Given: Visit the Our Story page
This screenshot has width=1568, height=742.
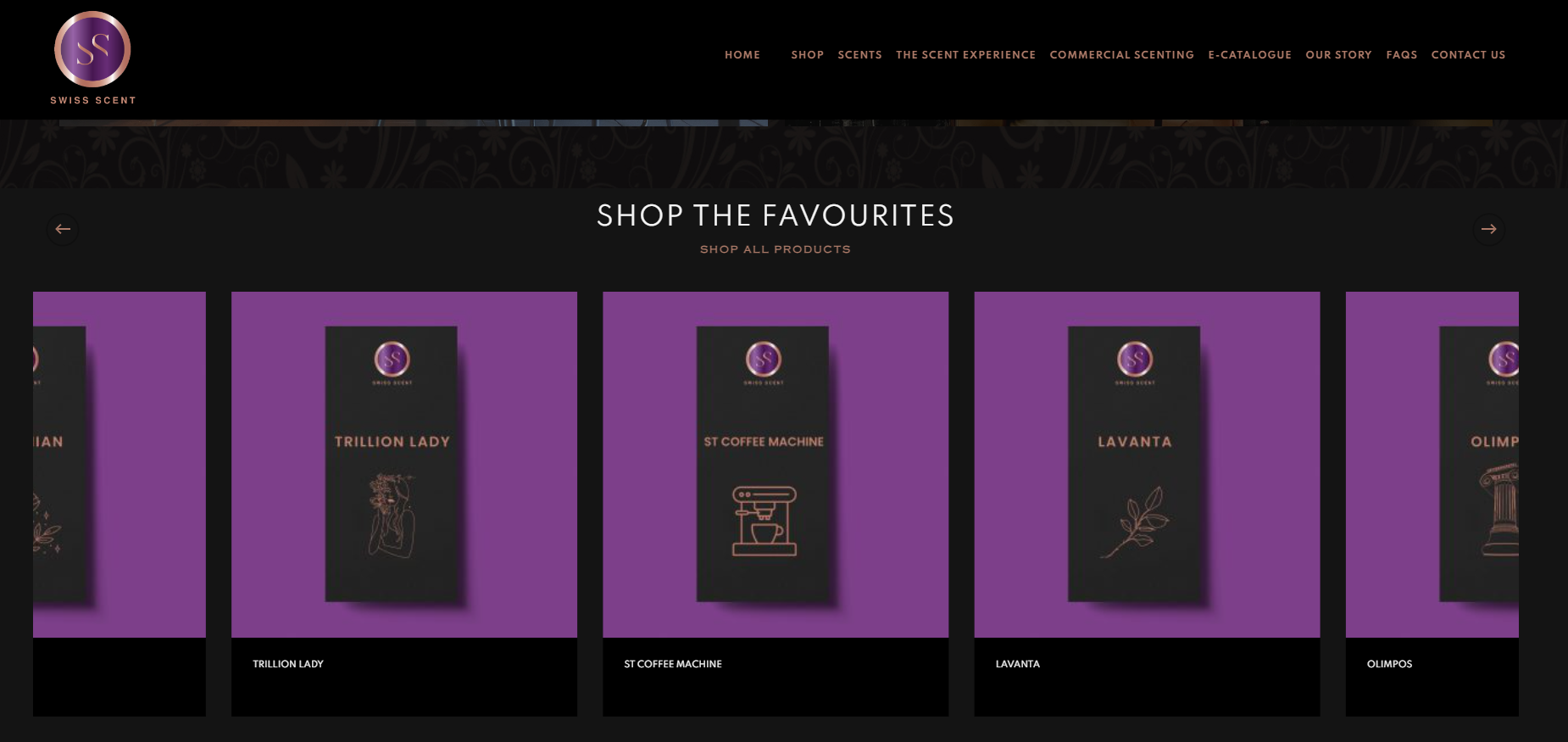Looking at the screenshot, I should coord(1338,55).
